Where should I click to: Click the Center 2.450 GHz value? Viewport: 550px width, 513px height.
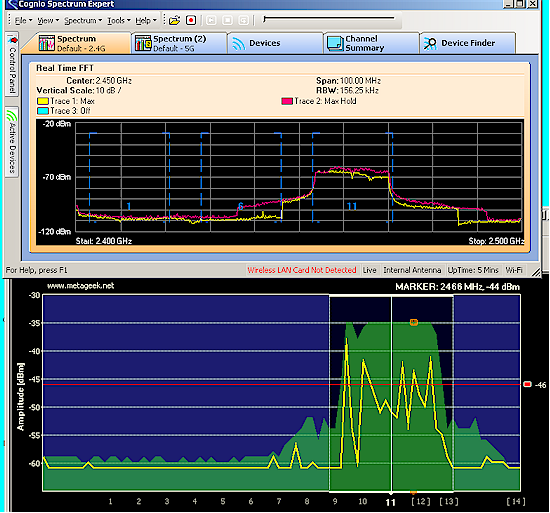[x=114, y=81]
